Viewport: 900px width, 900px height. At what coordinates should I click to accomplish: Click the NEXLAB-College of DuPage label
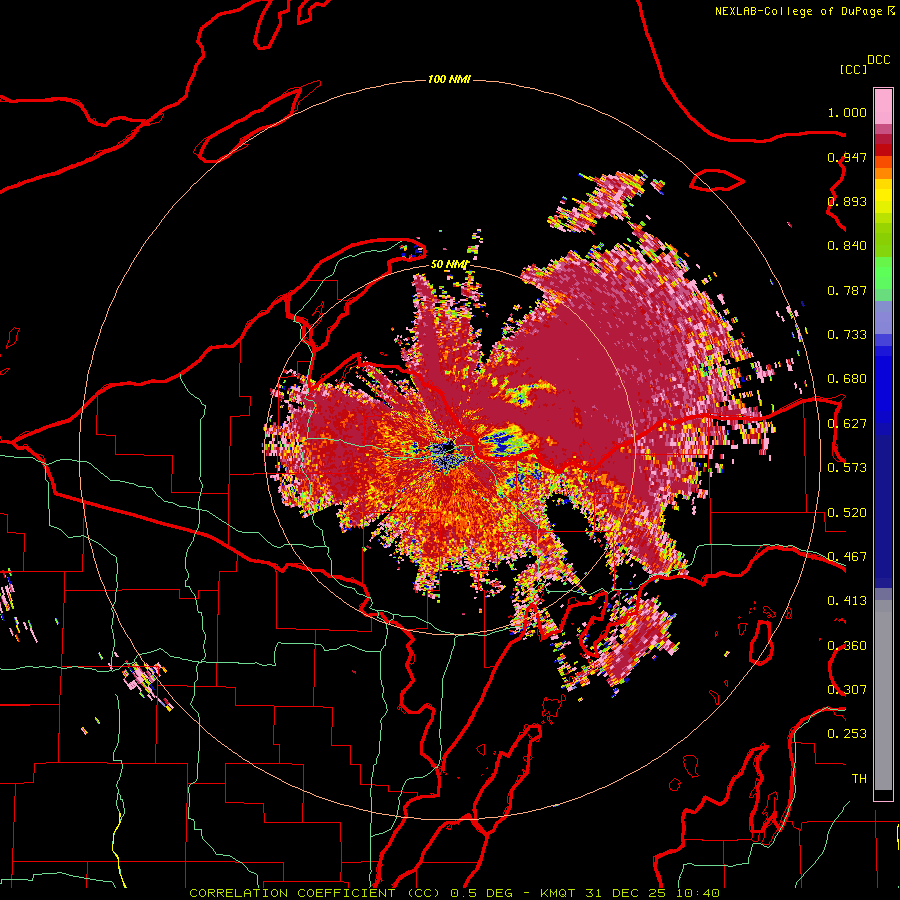799,11
